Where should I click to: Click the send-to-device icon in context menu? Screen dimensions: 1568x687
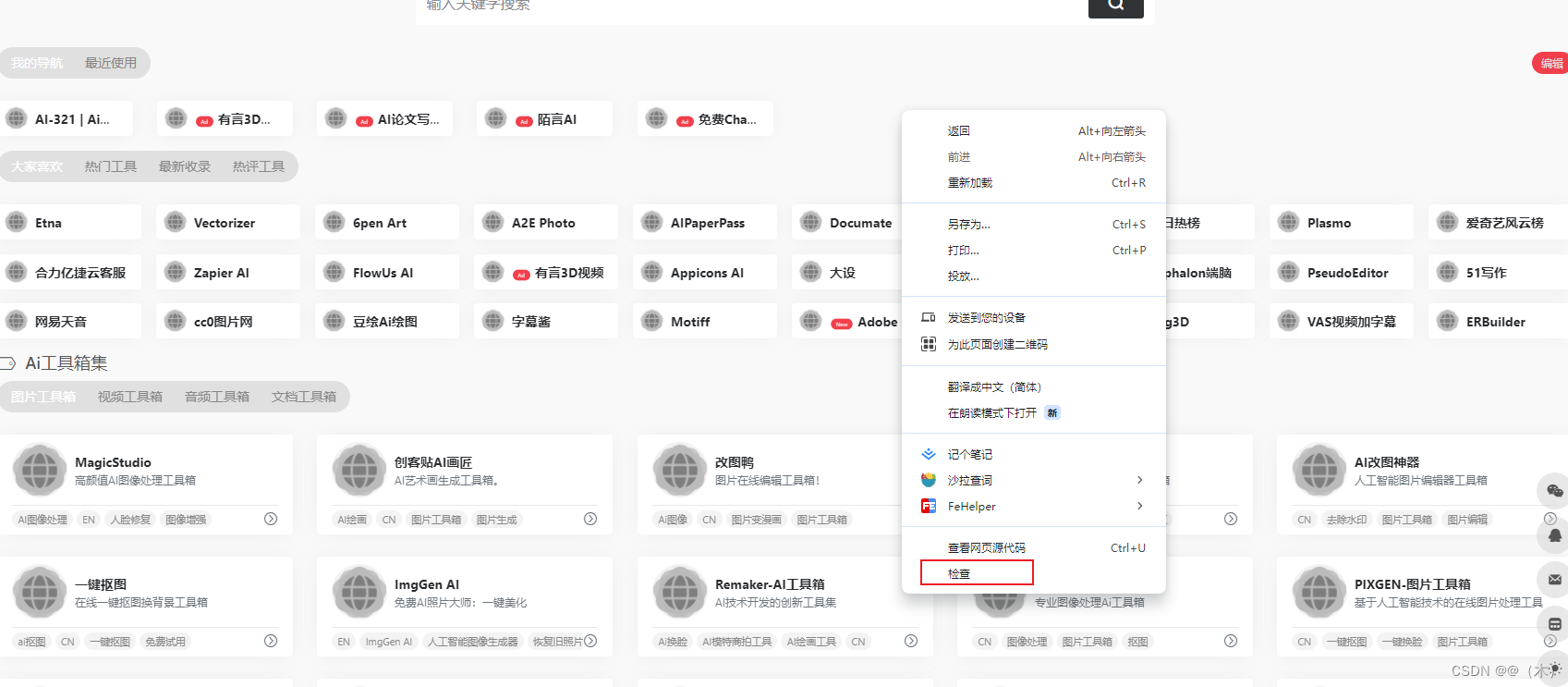(x=929, y=317)
